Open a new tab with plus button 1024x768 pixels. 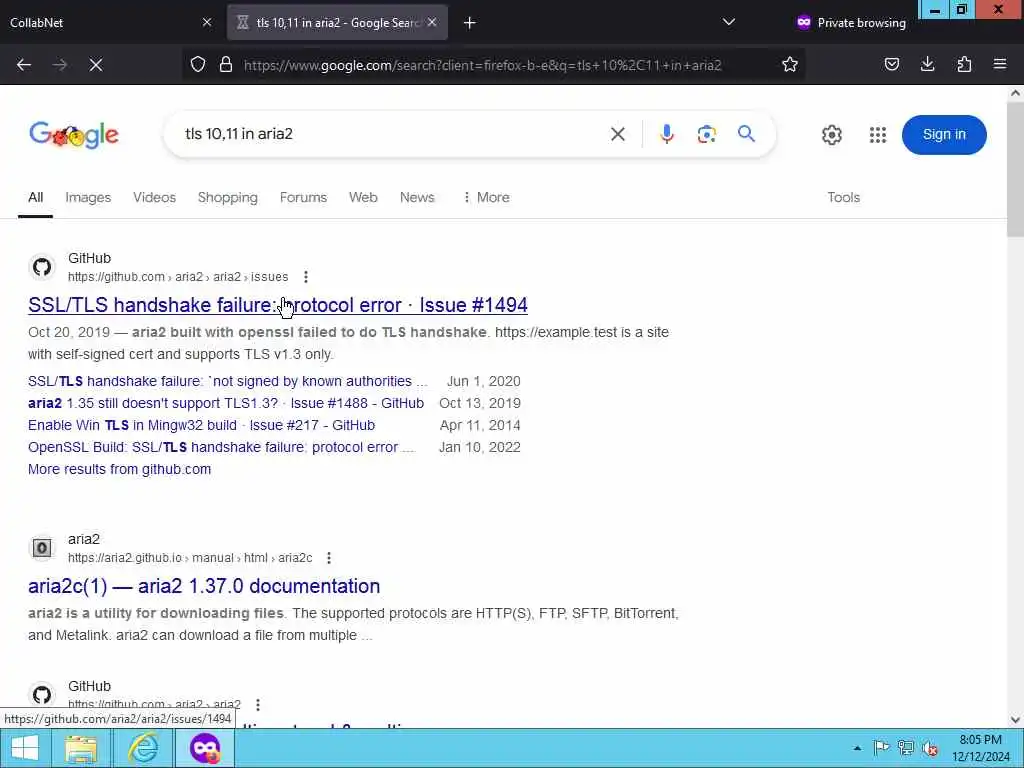click(470, 23)
